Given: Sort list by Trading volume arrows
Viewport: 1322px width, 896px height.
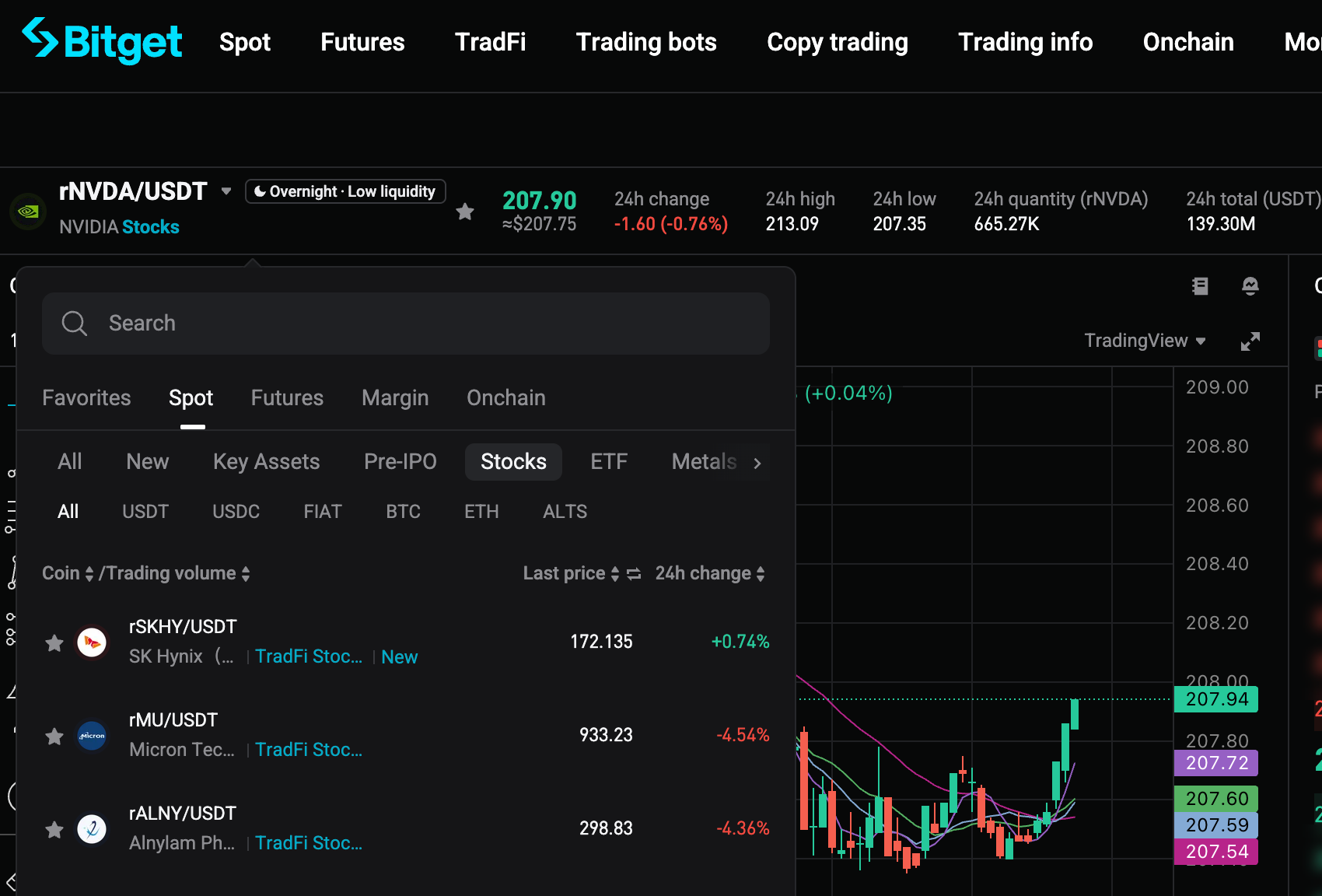Looking at the screenshot, I should (246, 574).
